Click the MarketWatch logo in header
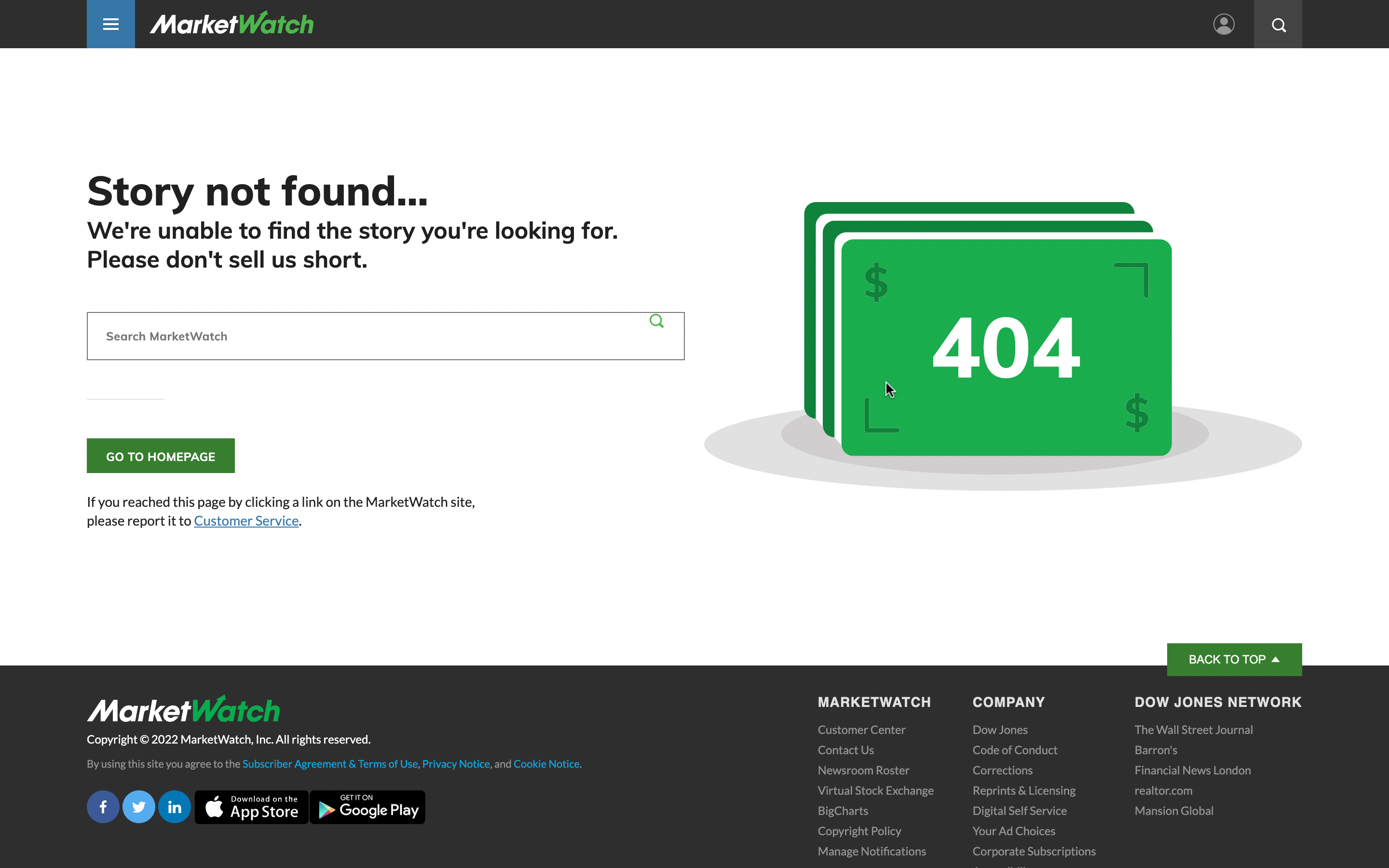This screenshot has height=868, width=1389. [232, 24]
